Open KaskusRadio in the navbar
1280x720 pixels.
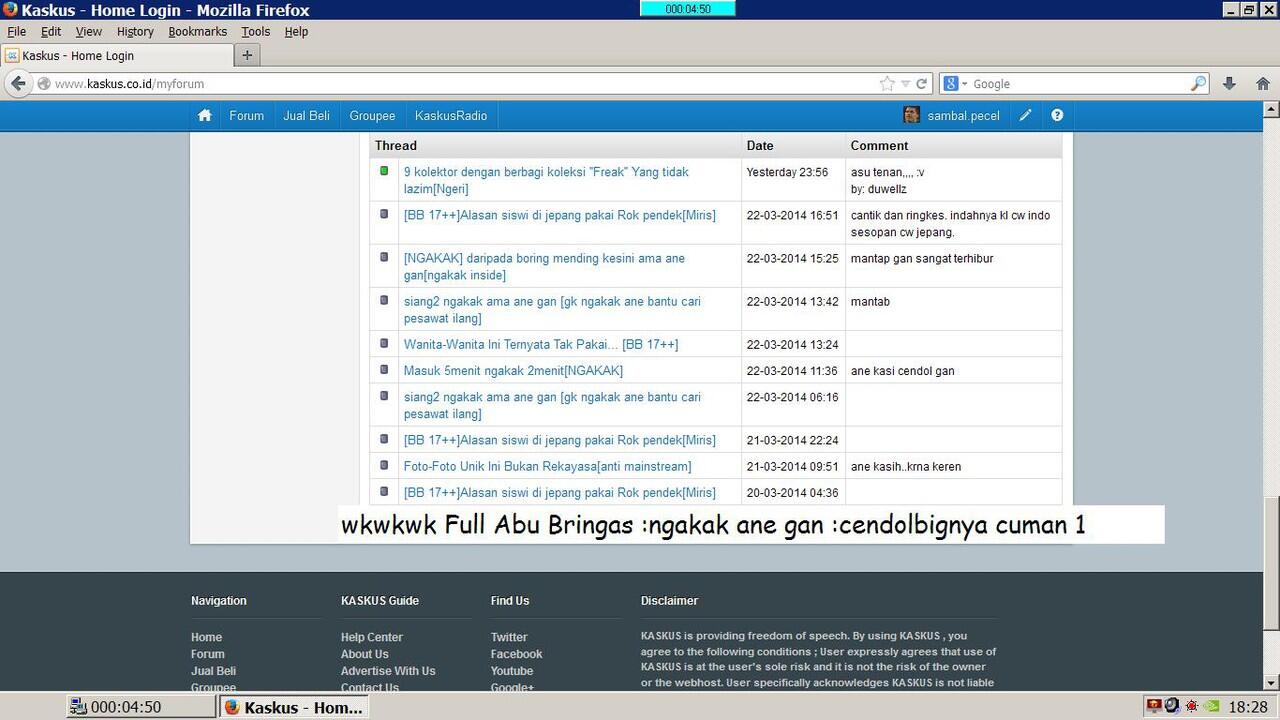pyautogui.click(x=451, y=115)
